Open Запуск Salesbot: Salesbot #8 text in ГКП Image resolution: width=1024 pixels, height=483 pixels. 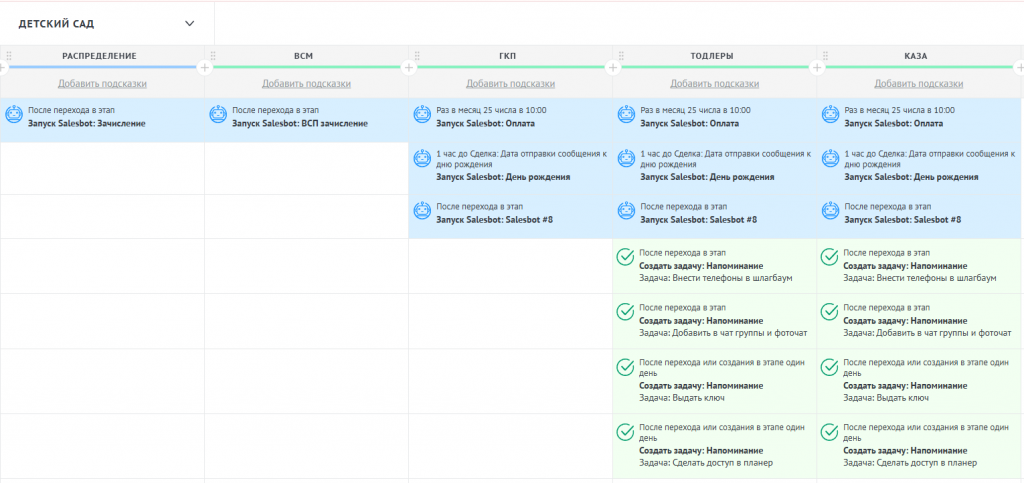[494, 220]
